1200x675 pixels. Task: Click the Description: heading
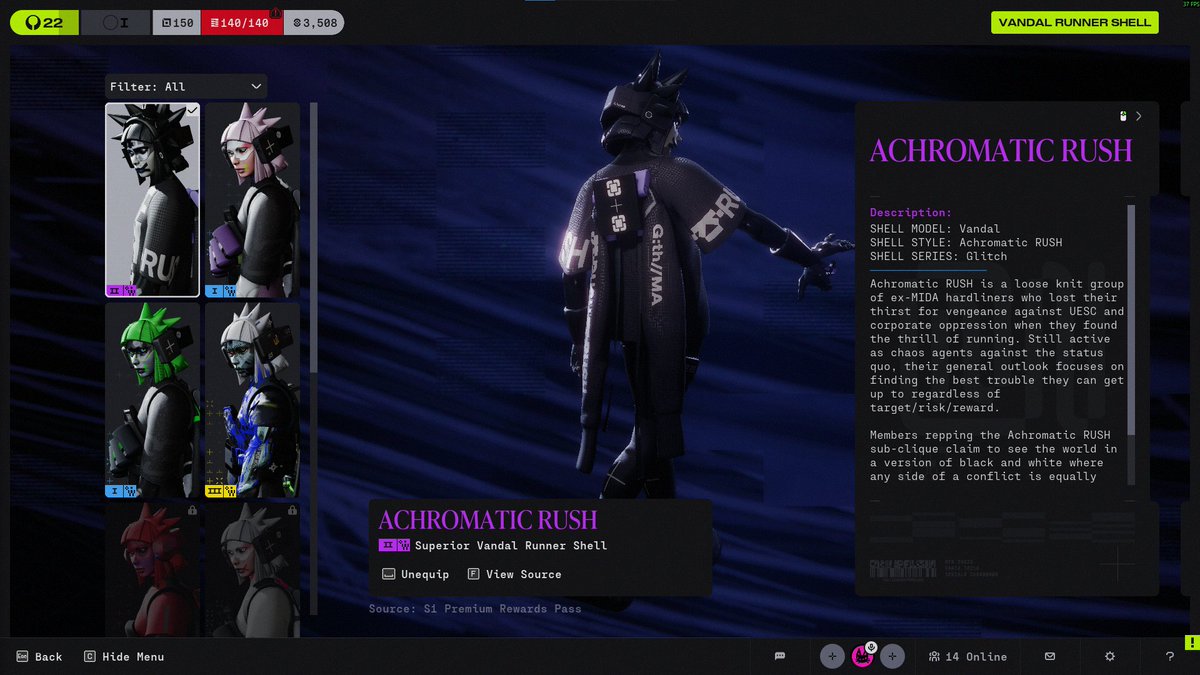coord(911,212)
